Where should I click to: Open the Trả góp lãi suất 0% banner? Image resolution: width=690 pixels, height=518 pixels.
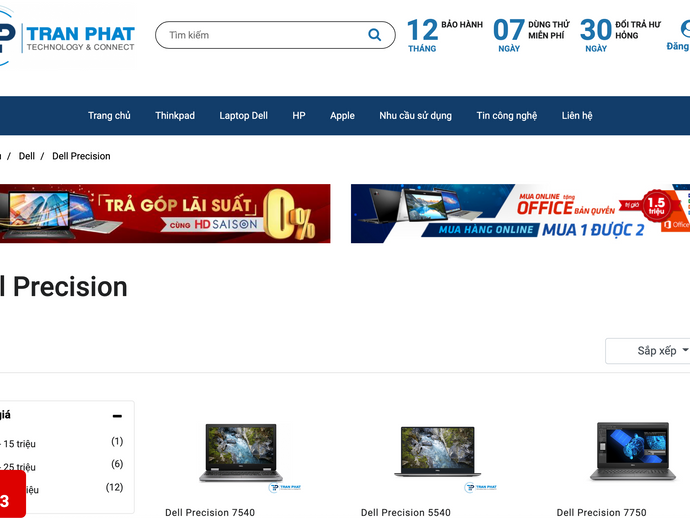coord(165,213)
